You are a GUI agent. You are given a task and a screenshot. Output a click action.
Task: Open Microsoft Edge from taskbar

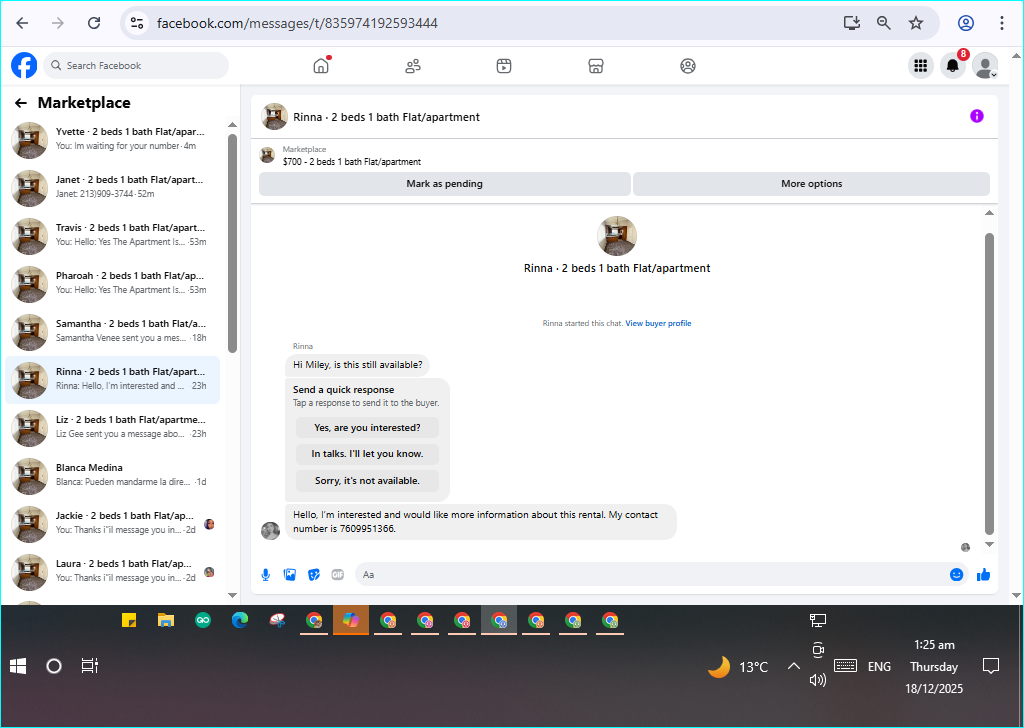240,620
